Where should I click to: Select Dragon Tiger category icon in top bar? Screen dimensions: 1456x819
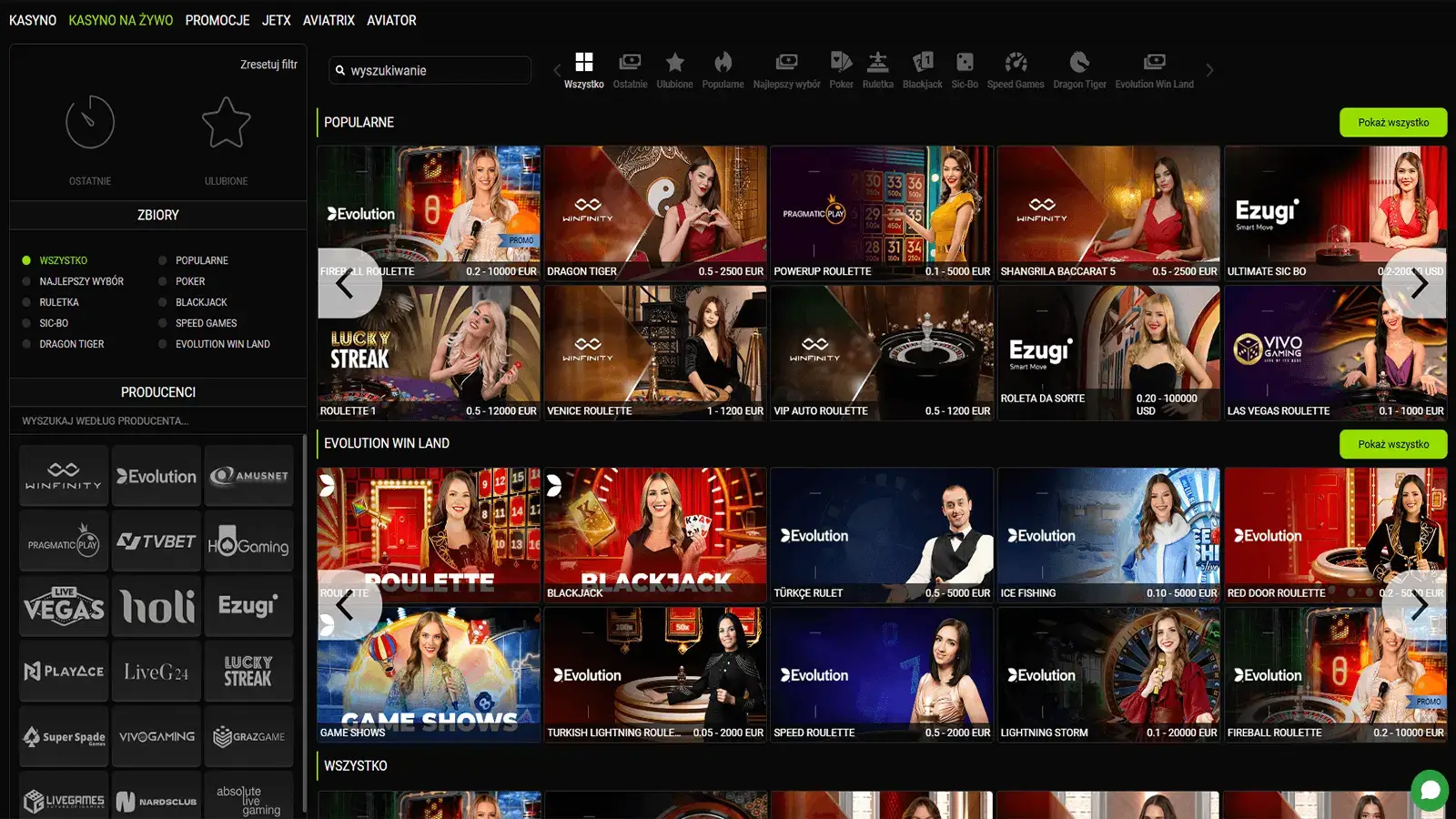(1079, 62)
